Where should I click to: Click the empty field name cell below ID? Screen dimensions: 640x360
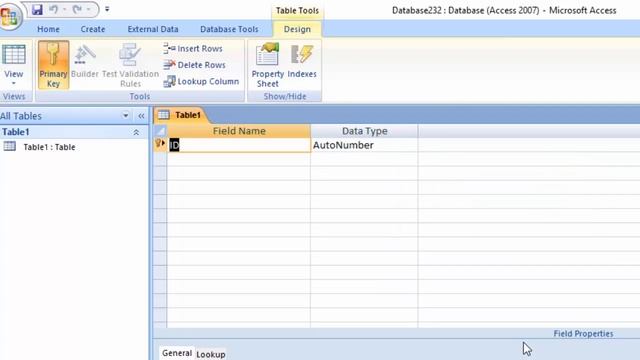pos(239,159)
